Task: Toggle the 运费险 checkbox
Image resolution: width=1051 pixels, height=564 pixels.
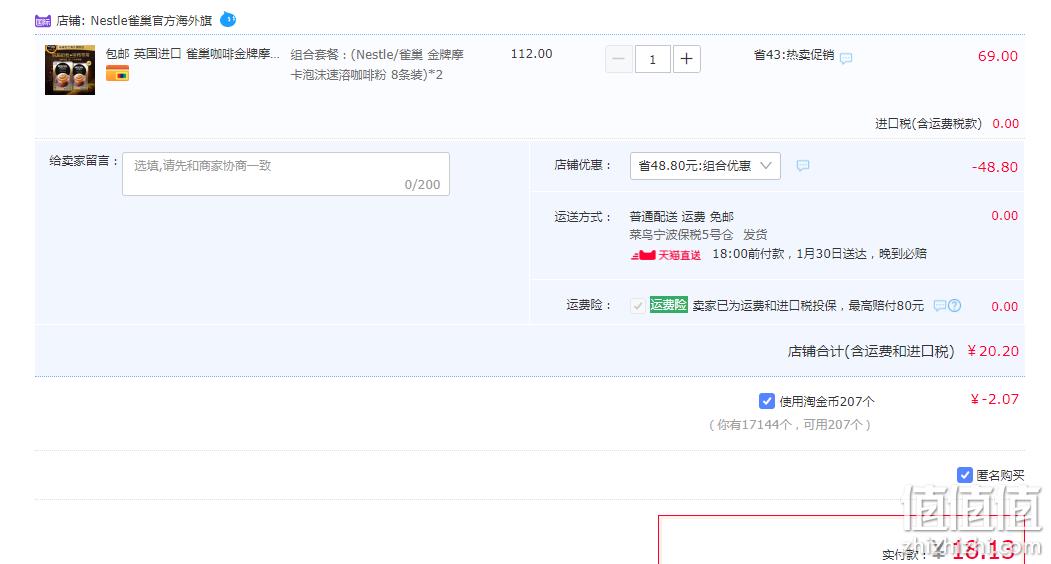Action: pos(637,306)
